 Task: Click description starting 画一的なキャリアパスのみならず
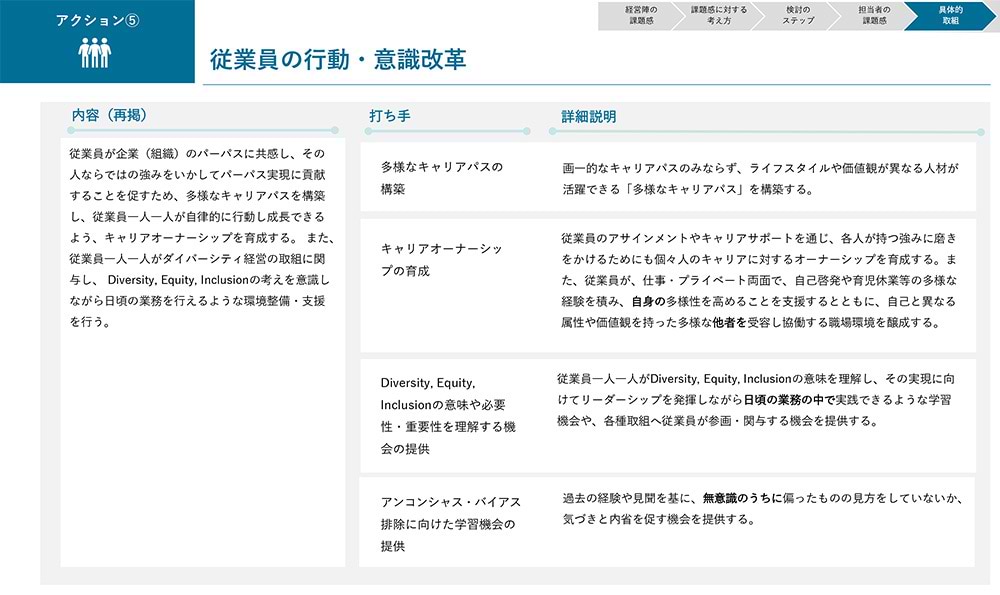tap(760, 179)
